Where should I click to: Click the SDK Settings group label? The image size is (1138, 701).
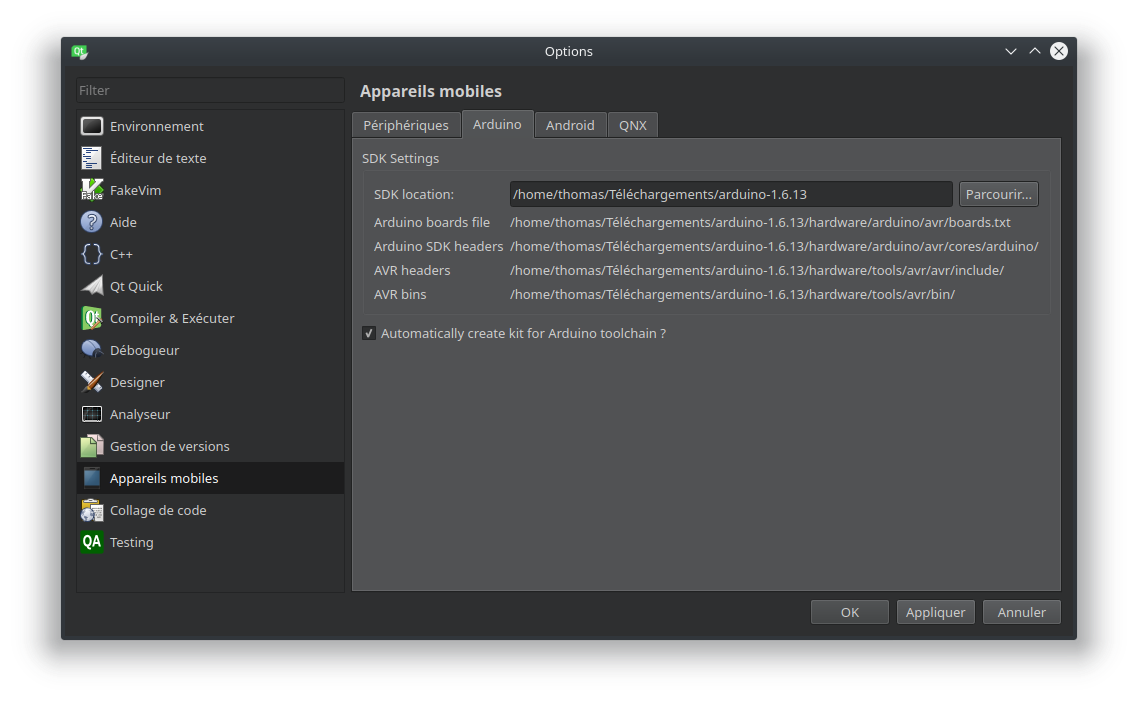(400, 158)
